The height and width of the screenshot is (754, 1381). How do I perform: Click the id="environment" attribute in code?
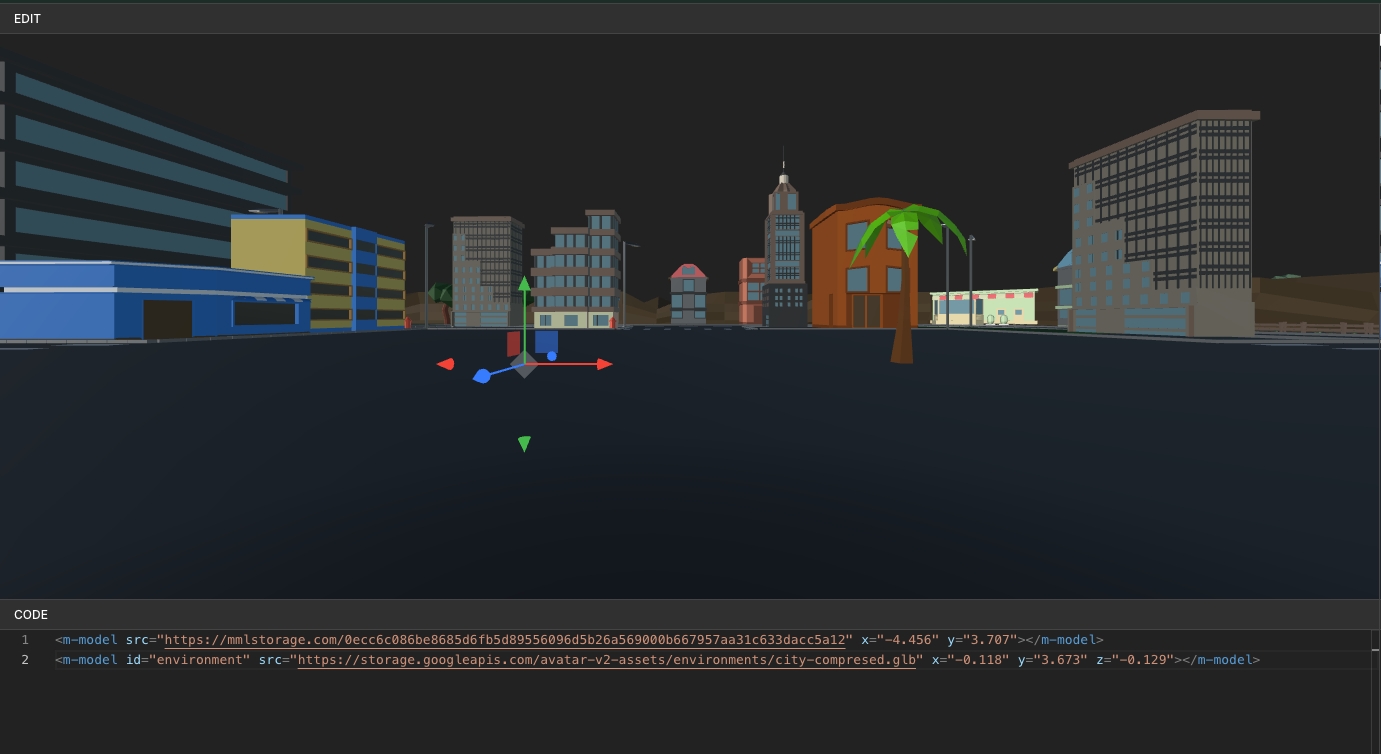click(x=187, y=660)
